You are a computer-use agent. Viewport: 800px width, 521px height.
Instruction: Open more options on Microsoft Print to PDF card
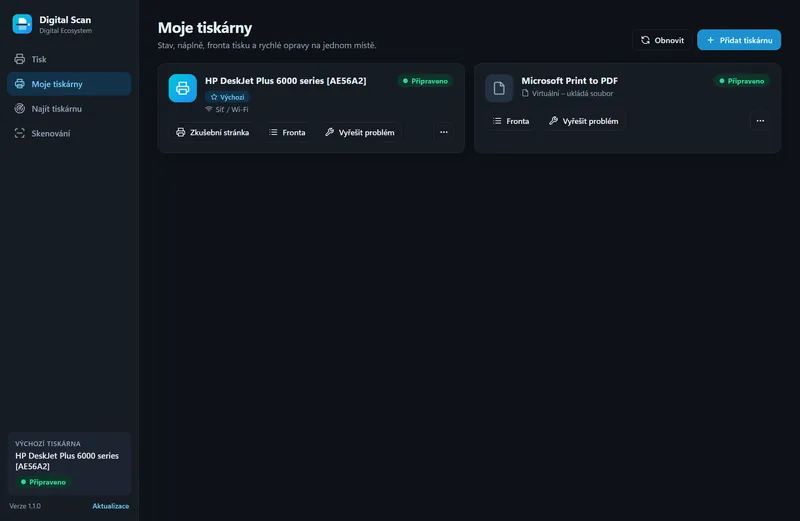(760, 121)
